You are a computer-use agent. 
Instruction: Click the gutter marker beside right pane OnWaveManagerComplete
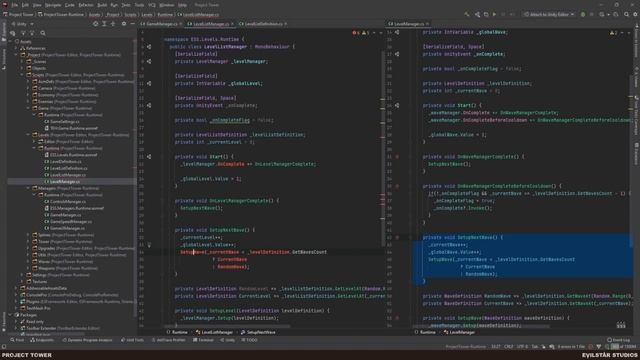(x=397, y=157)
